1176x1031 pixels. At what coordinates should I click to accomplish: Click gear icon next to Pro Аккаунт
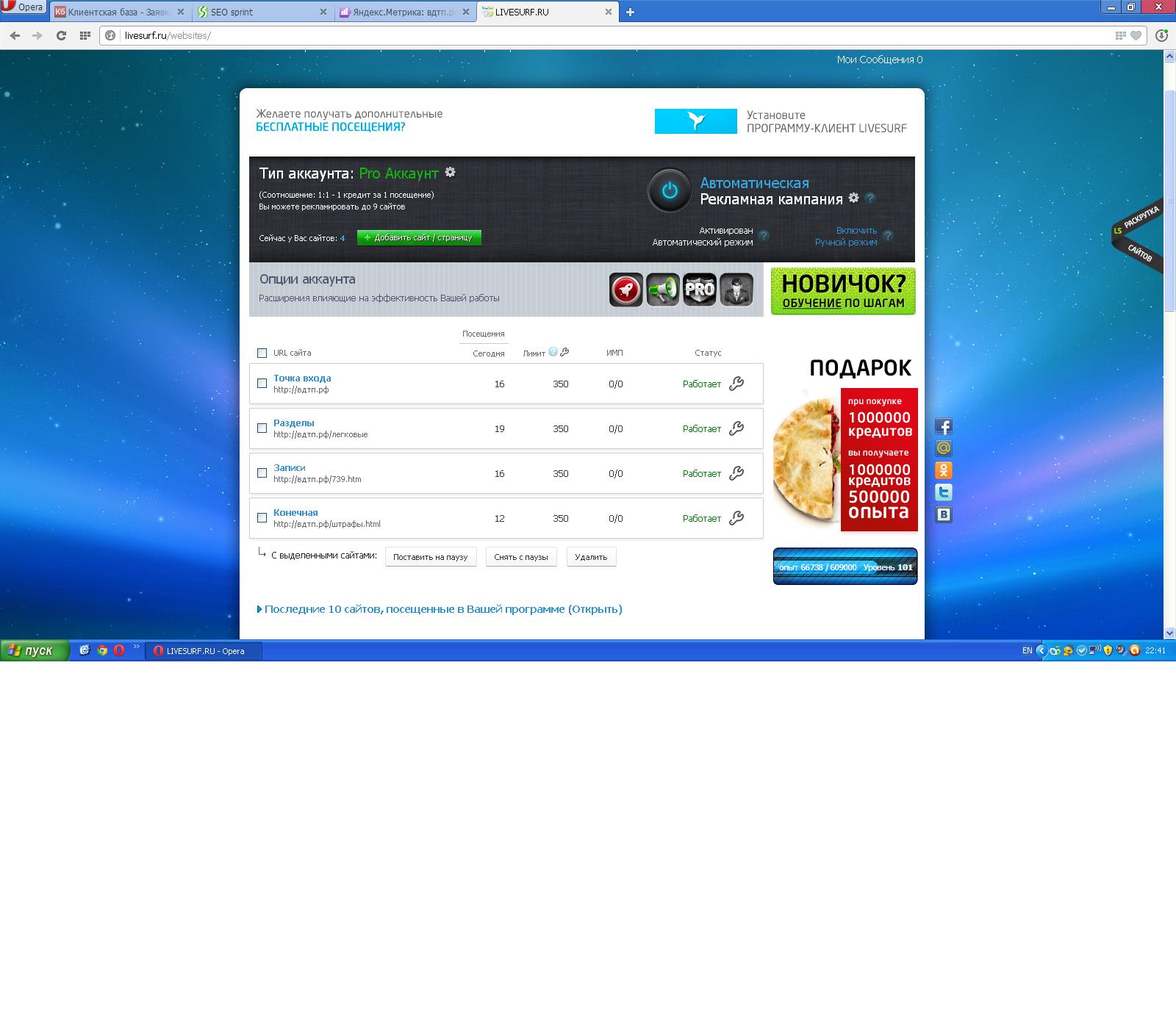tap(451, 172)
